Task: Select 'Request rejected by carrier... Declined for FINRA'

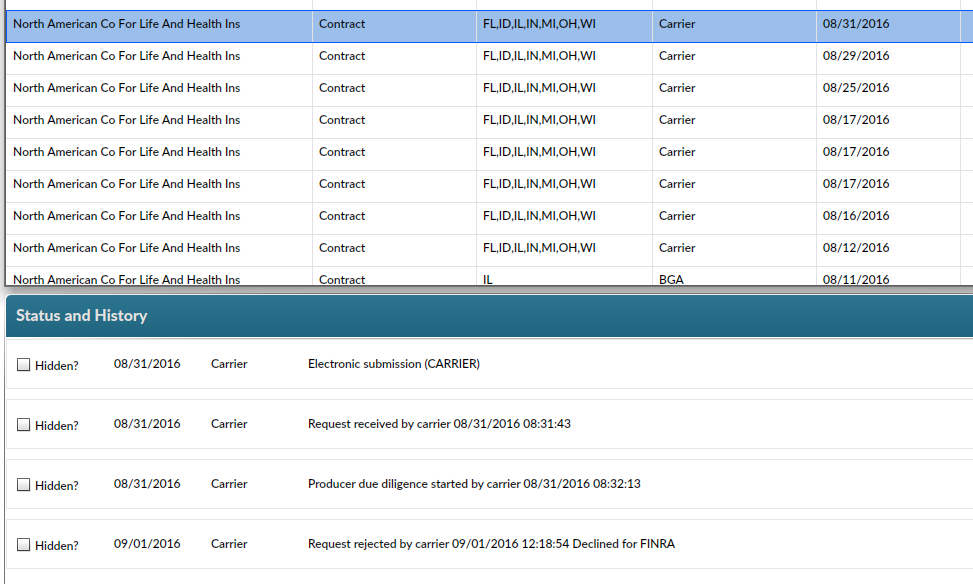Action: point(491,544)
